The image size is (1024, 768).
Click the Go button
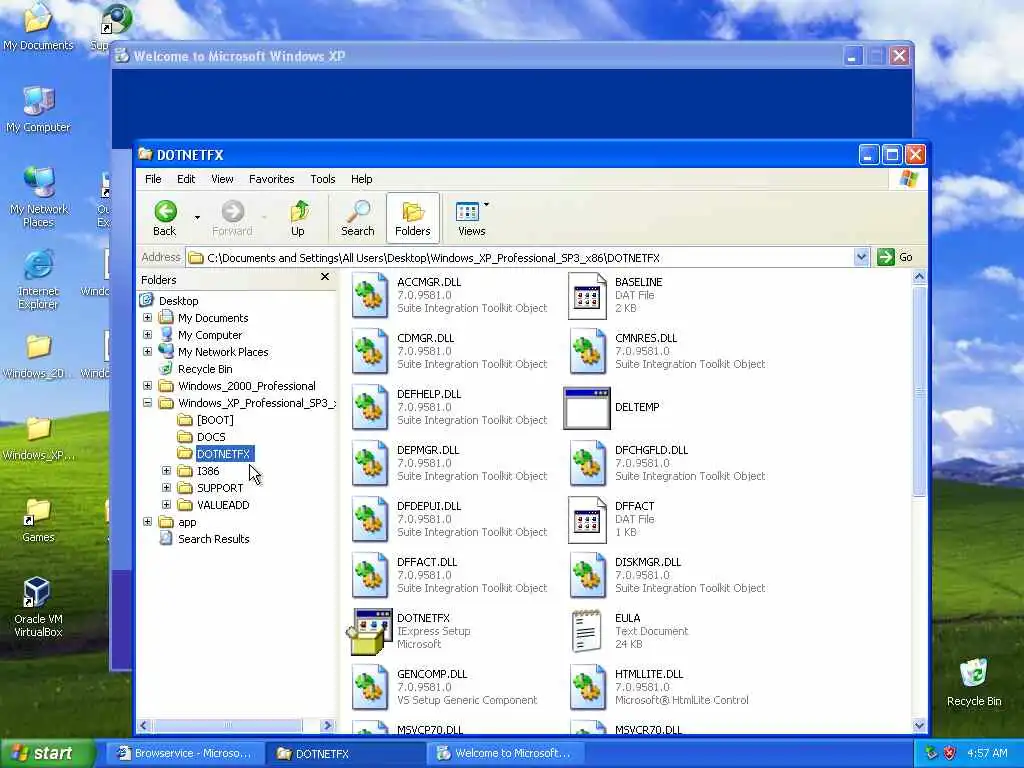point(895,257)
